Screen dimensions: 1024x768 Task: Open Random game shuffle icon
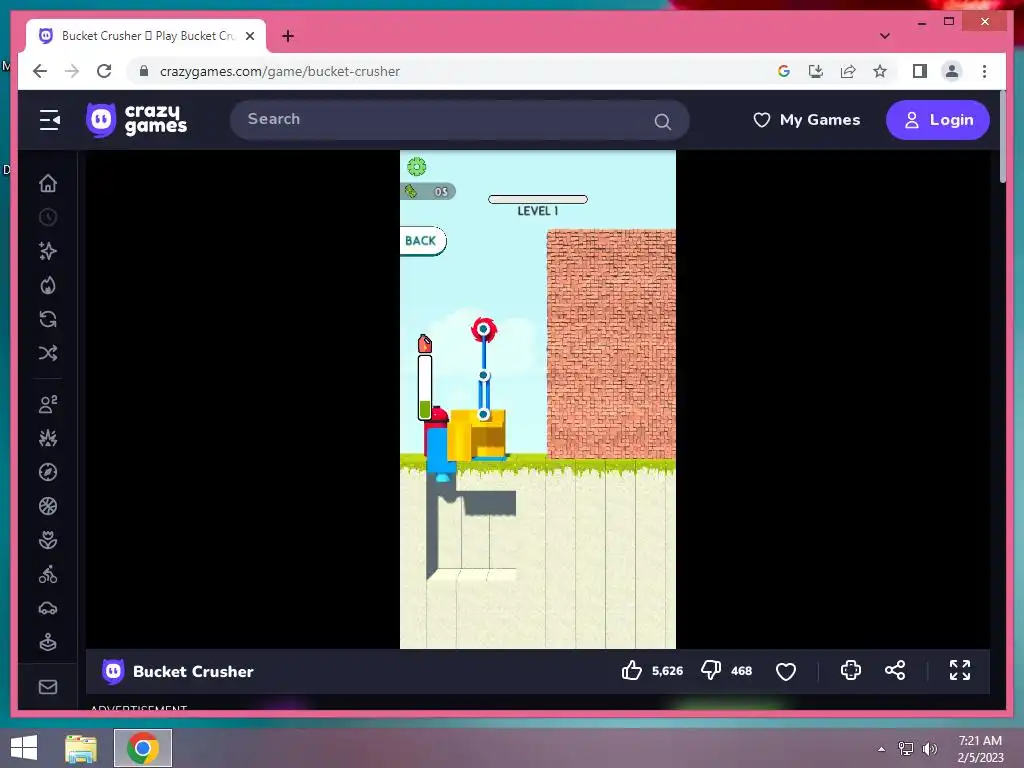coord(48,353)
